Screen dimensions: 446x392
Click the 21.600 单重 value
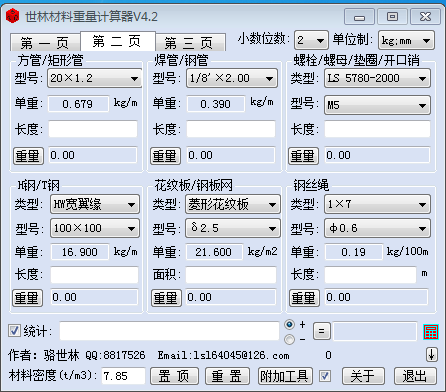click(x=214, y=252)
